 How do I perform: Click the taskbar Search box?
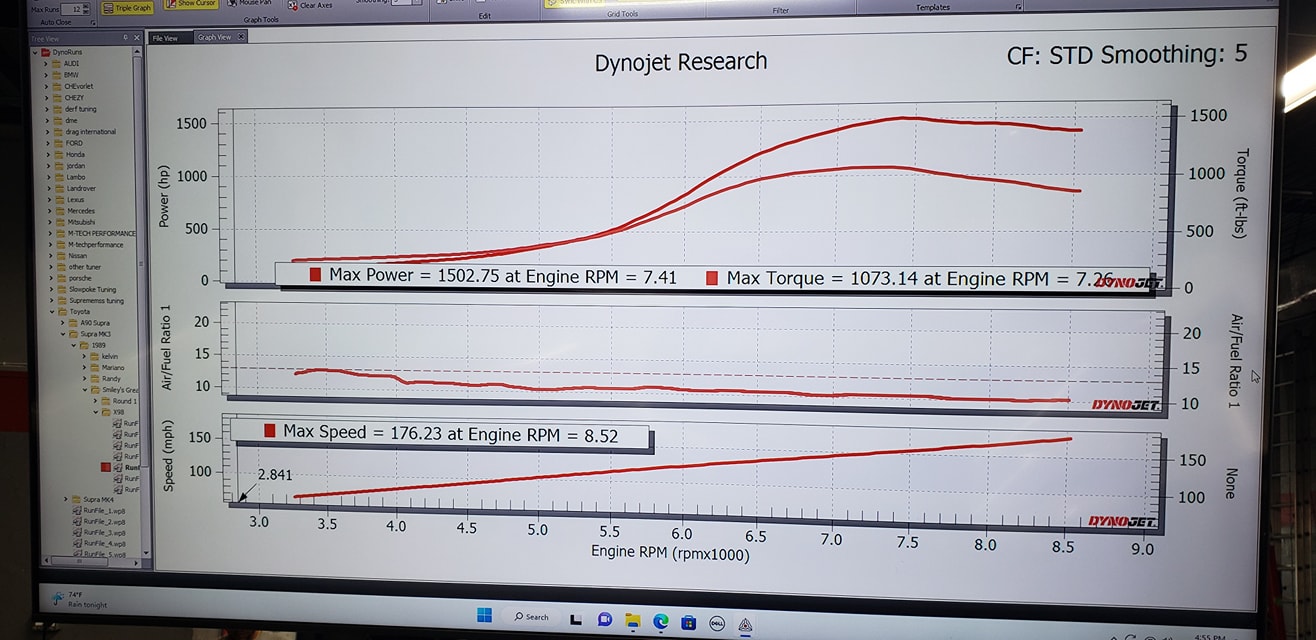pos(531,617)
